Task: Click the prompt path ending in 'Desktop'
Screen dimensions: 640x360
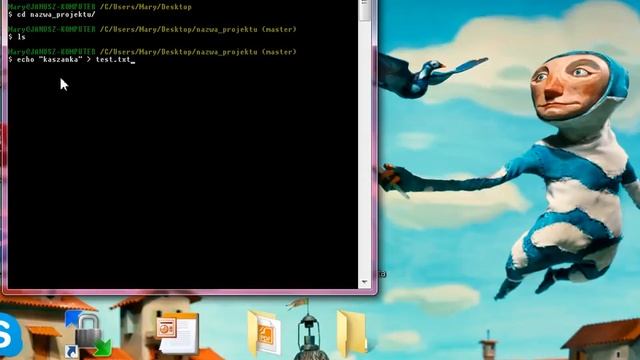Action: (x=146, y=7)
